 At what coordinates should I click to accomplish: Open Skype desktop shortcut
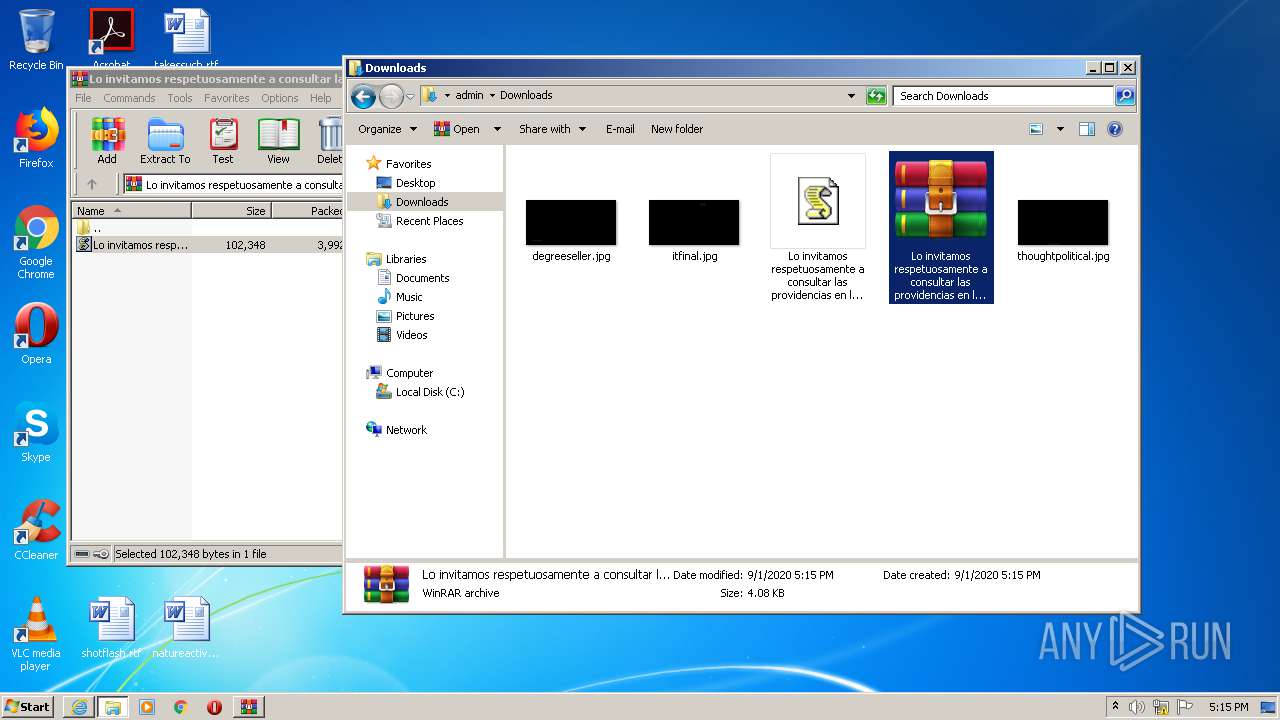point(36,432)
